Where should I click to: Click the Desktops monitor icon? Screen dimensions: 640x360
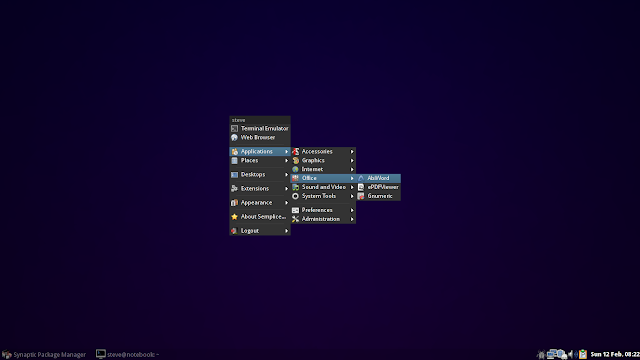coord(234,175)
